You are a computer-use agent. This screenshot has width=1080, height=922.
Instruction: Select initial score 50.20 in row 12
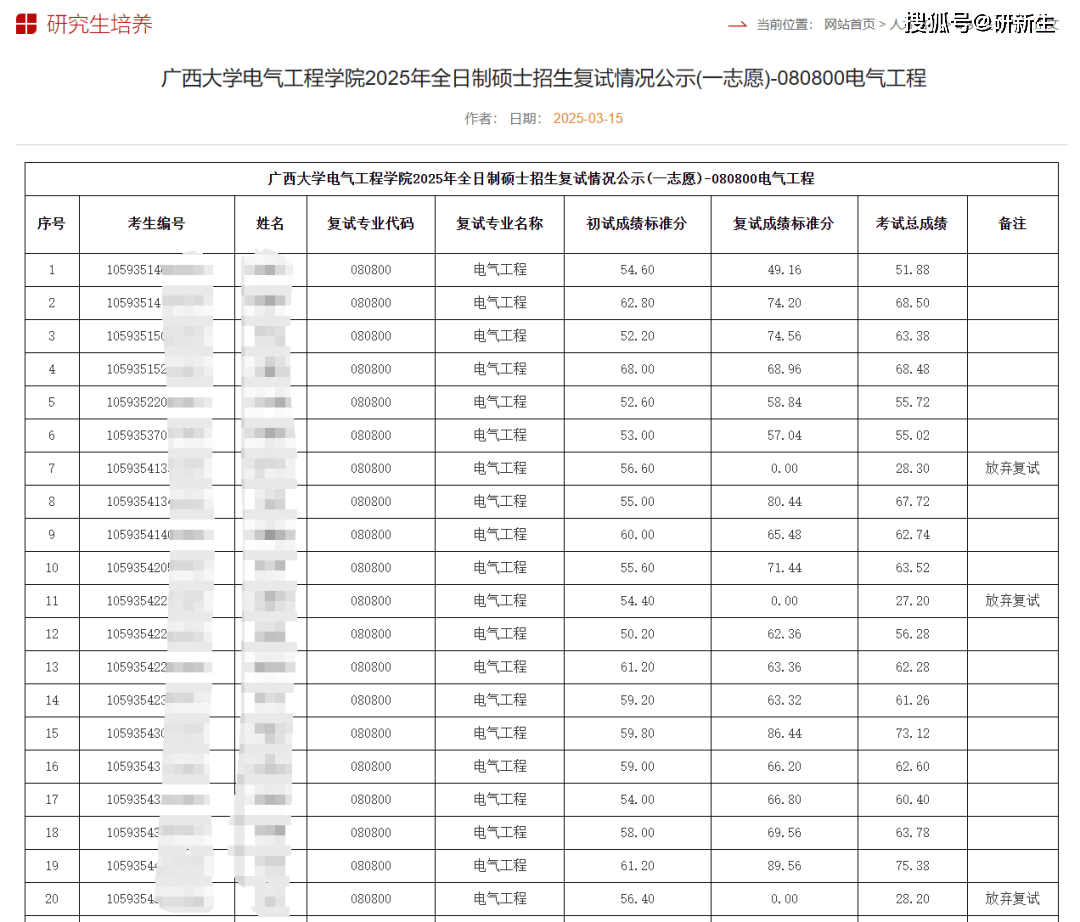point(637,633)
